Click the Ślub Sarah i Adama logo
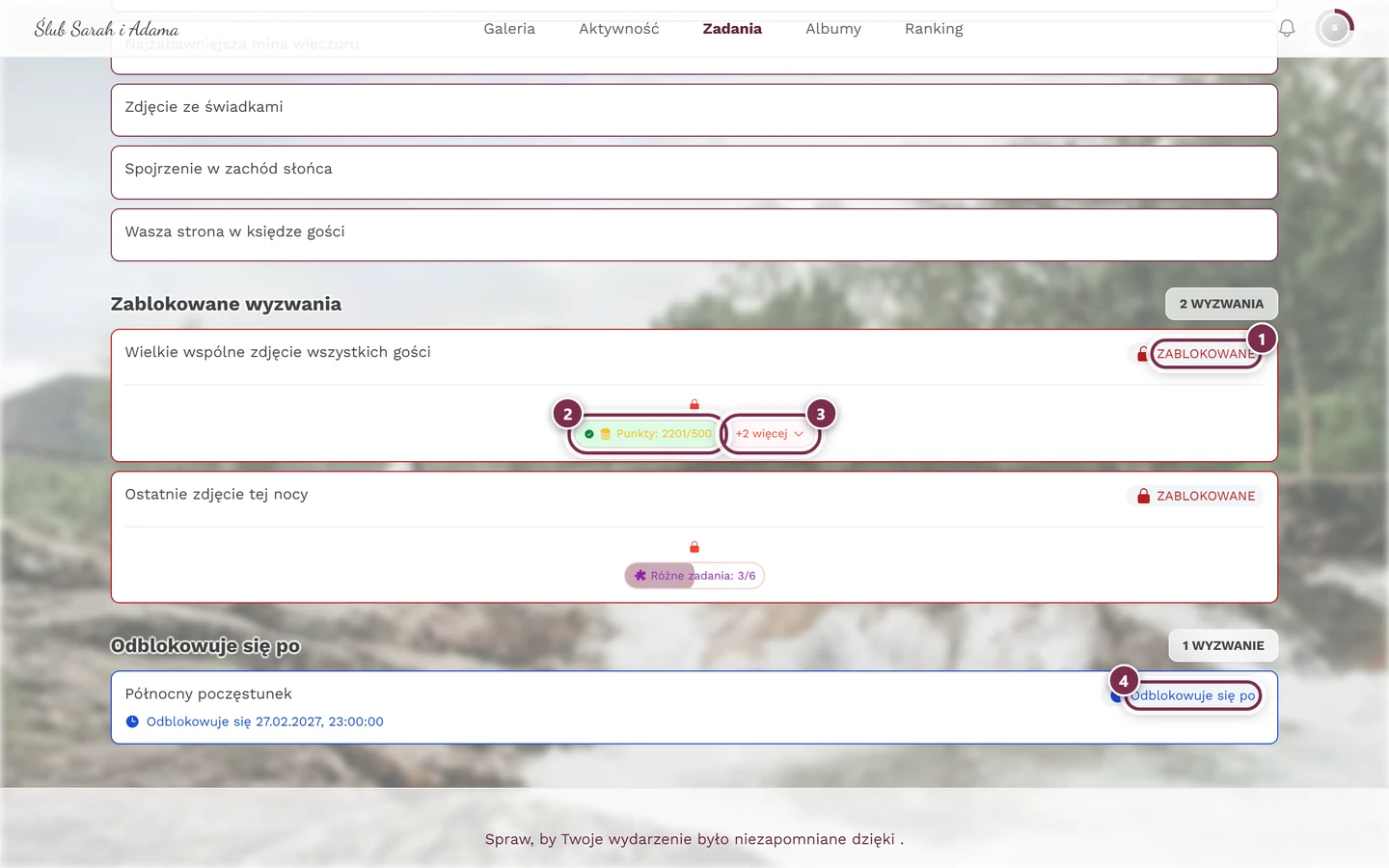Viewport: 1389px width, 868px height. coord(106,29)
